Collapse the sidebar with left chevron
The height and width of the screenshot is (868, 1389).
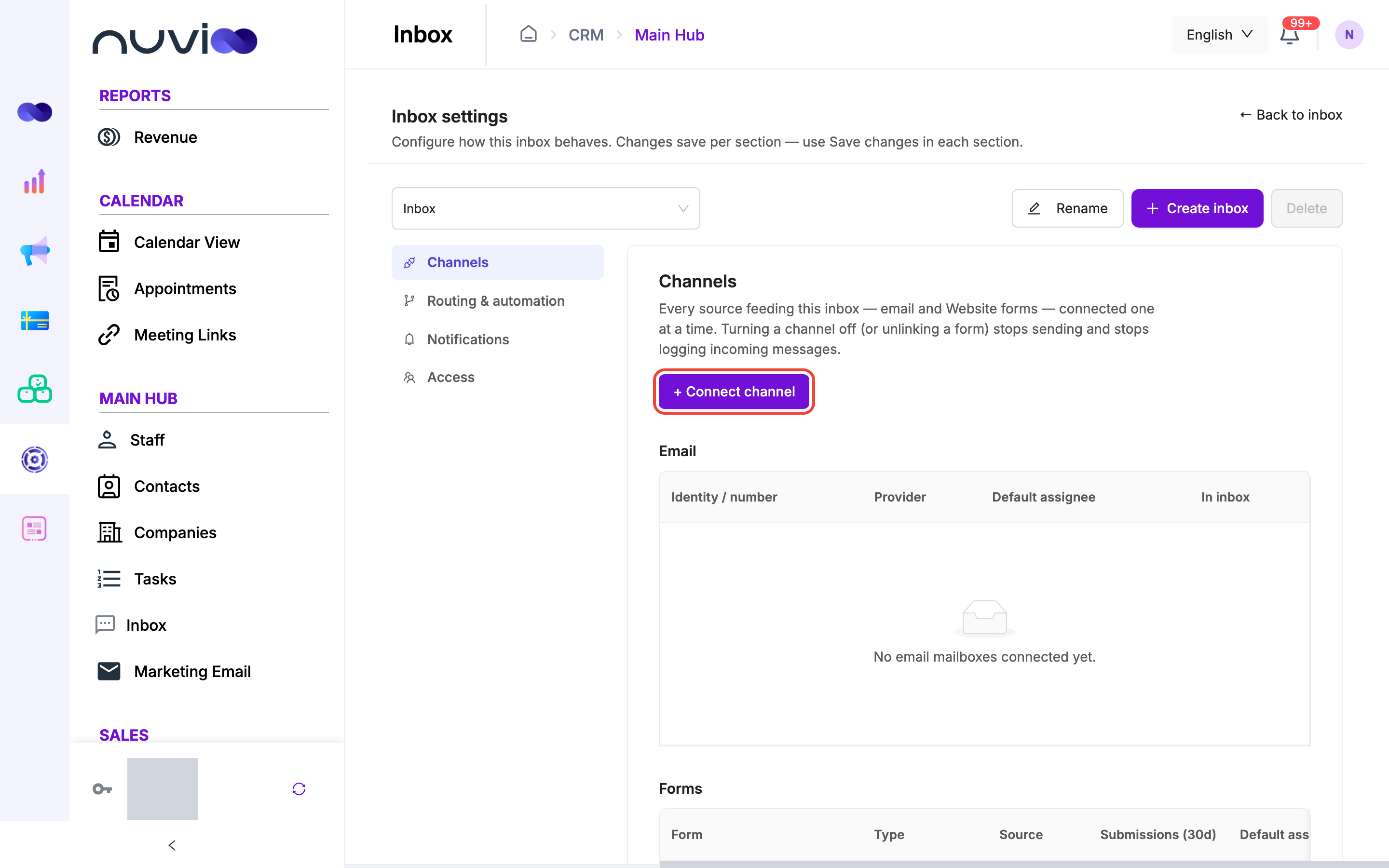point(172,845)
